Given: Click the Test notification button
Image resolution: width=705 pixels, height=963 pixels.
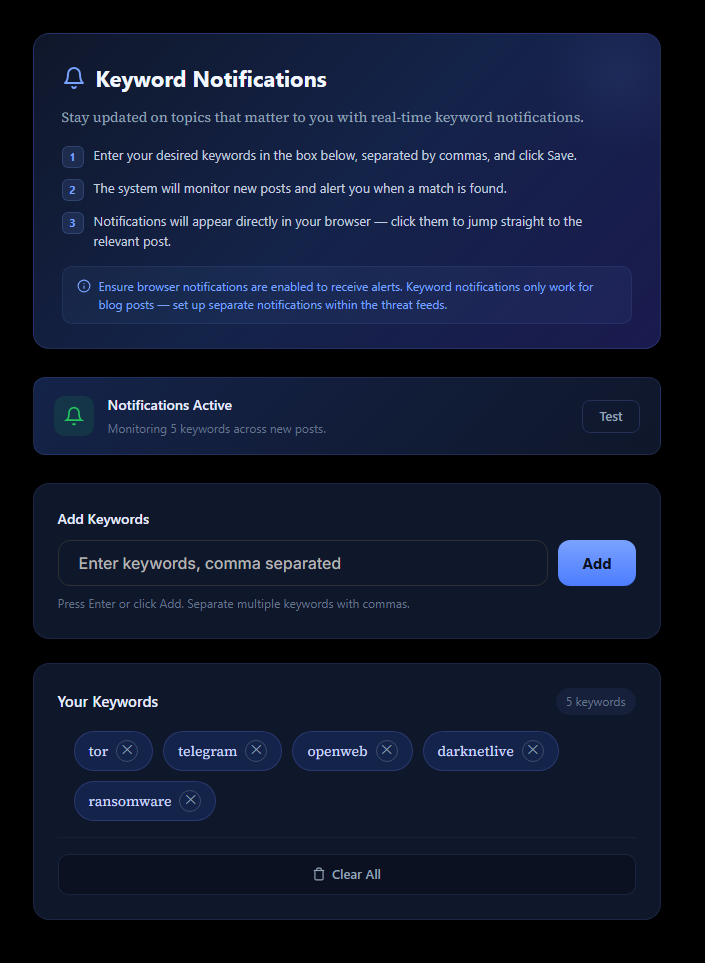Looking at the screenshot, I should (610, 416).
